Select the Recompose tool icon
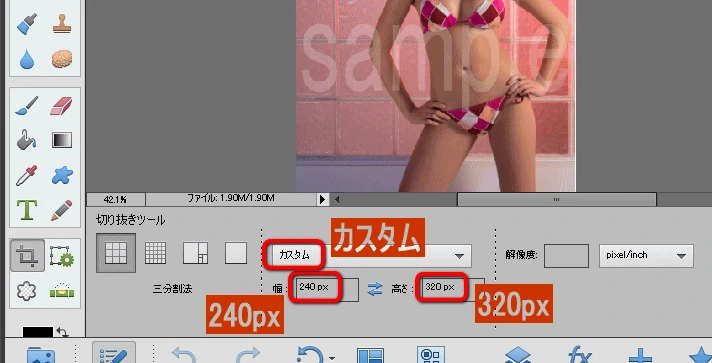This screenshot has width=712, height=363. click(x=62, y=256)
